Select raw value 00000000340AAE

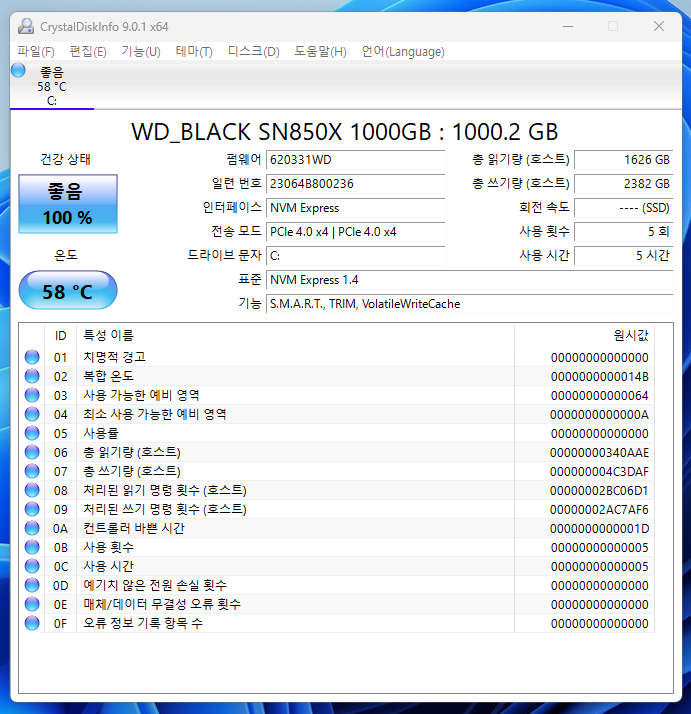(x=599, y=453)
